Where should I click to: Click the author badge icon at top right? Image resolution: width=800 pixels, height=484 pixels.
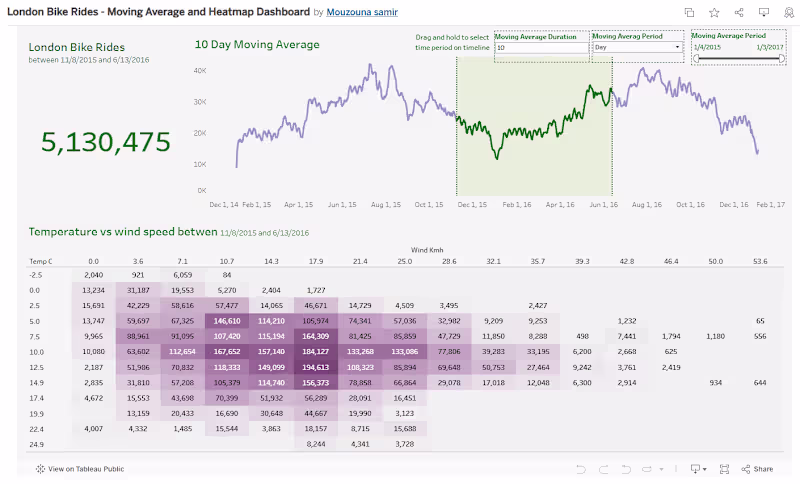[x=788, y=13]
